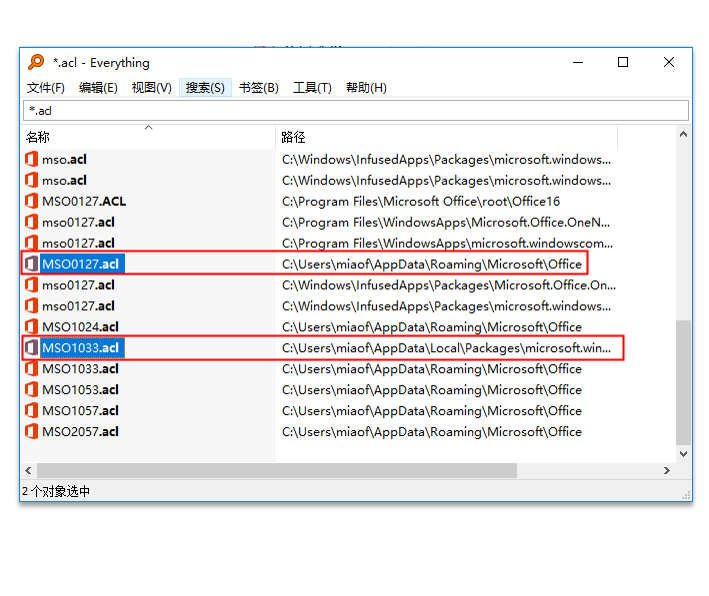The width and height of the screenshot is (709, 596).
Task: Click icon of mso0127.acl in InfusedApps microsoft.windows... path
Action: pos(31,306)
